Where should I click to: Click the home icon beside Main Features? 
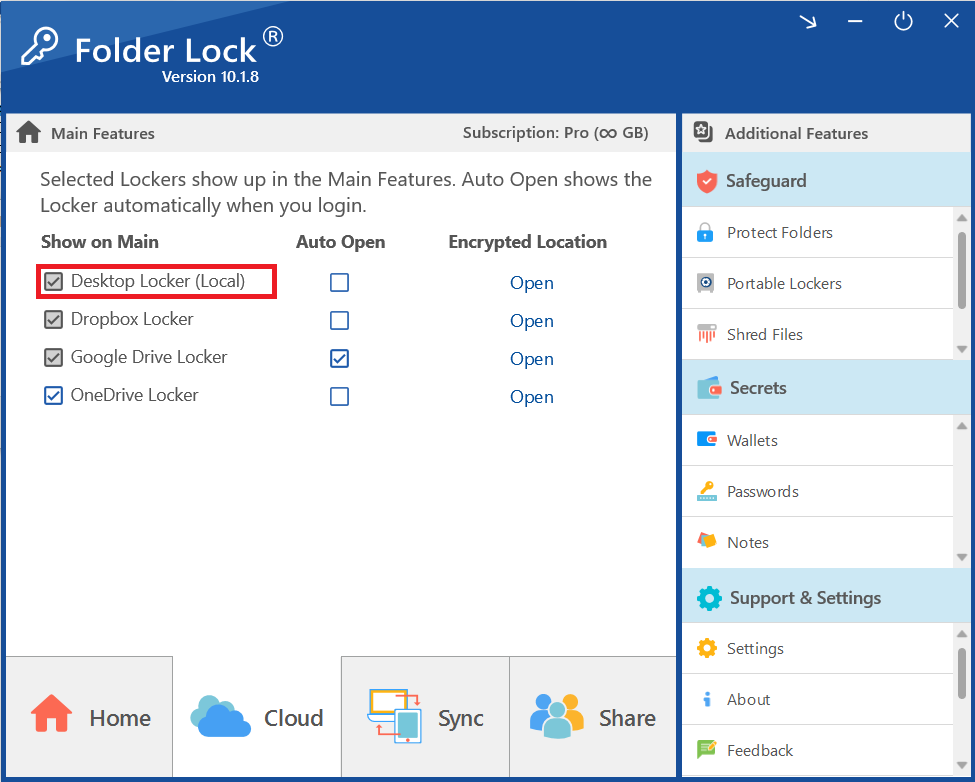(x=28, y=133)
